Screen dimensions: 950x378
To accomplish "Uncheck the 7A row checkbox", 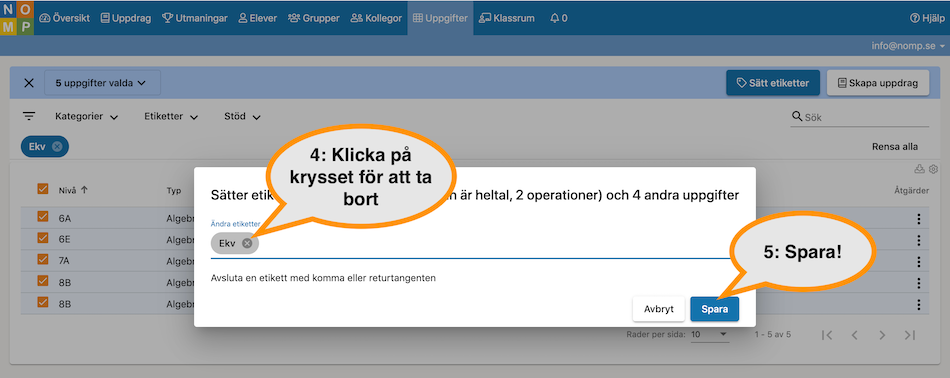I will [x=42, y=260].
